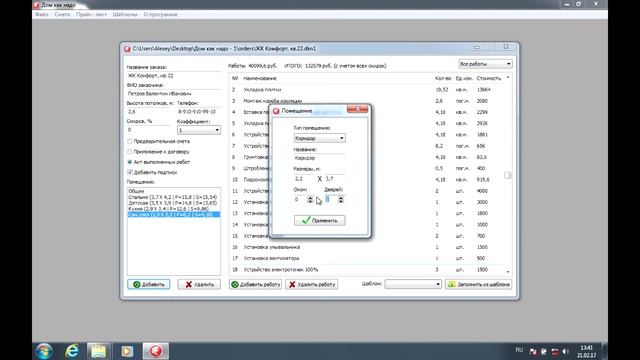Select Общее in rooms list

[x=173, y=191]
